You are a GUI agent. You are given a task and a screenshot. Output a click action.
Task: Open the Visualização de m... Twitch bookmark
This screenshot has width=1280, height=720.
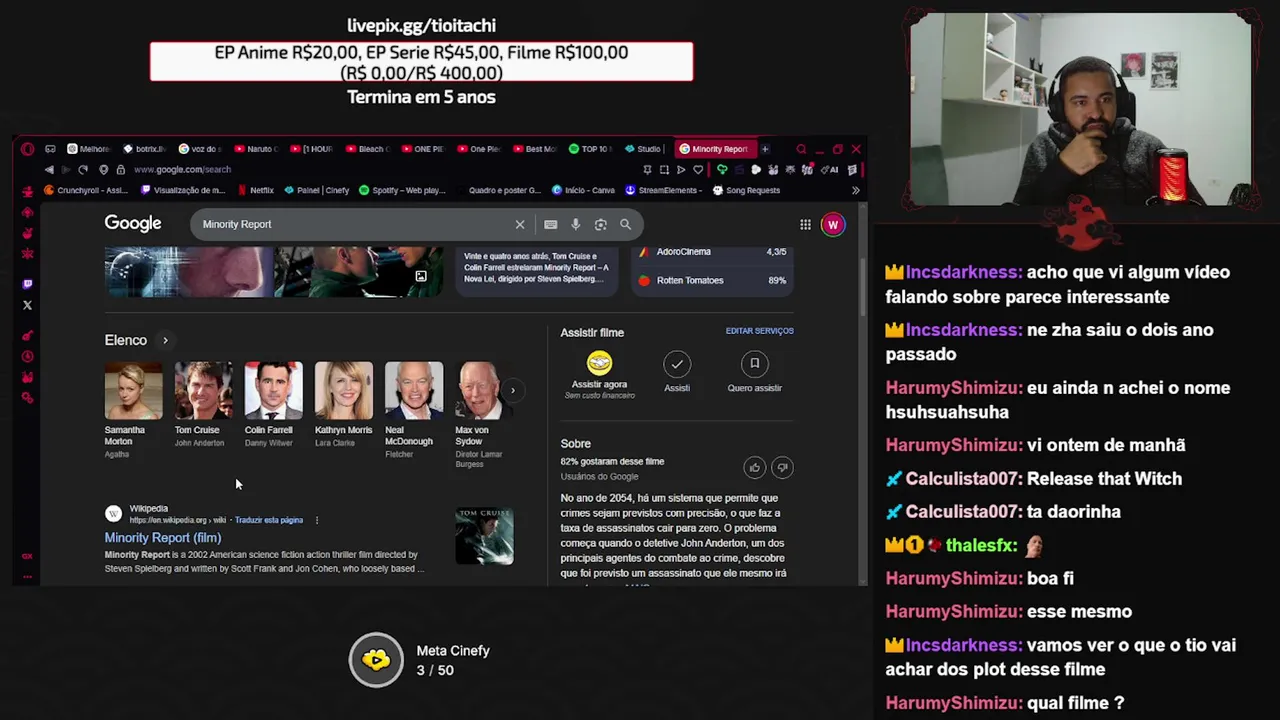(183, 190)
